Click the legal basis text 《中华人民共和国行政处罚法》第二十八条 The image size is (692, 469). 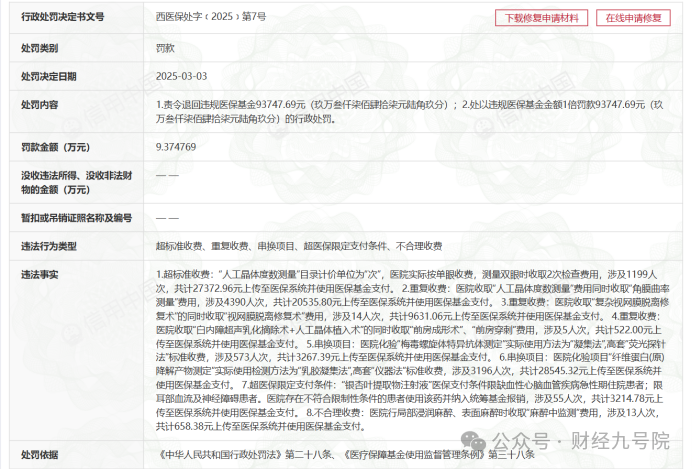[245, 454]
